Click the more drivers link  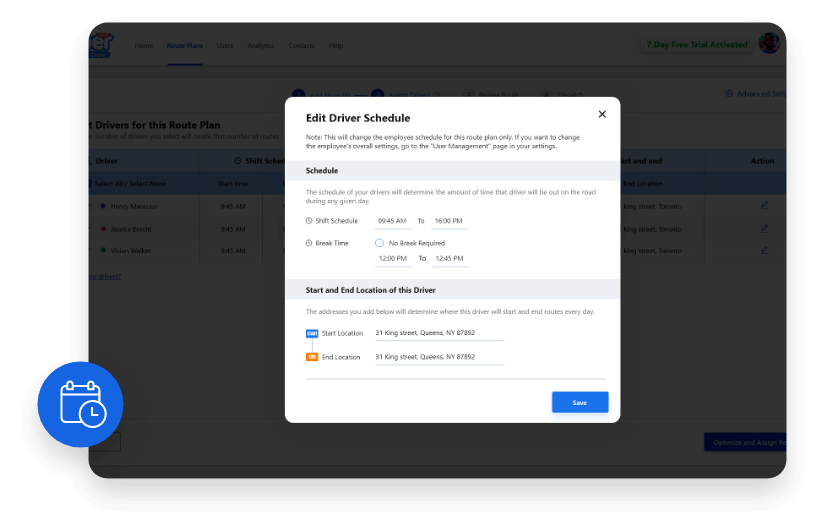pyautogui.click(x=105, y=277)
